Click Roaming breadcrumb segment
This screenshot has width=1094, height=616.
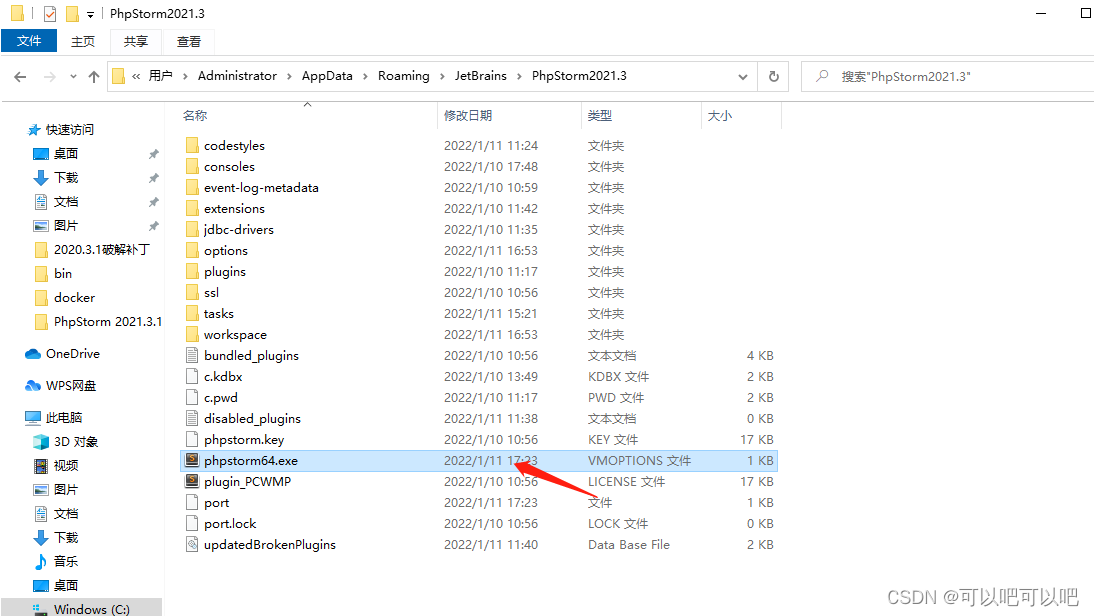click(404, 76)
